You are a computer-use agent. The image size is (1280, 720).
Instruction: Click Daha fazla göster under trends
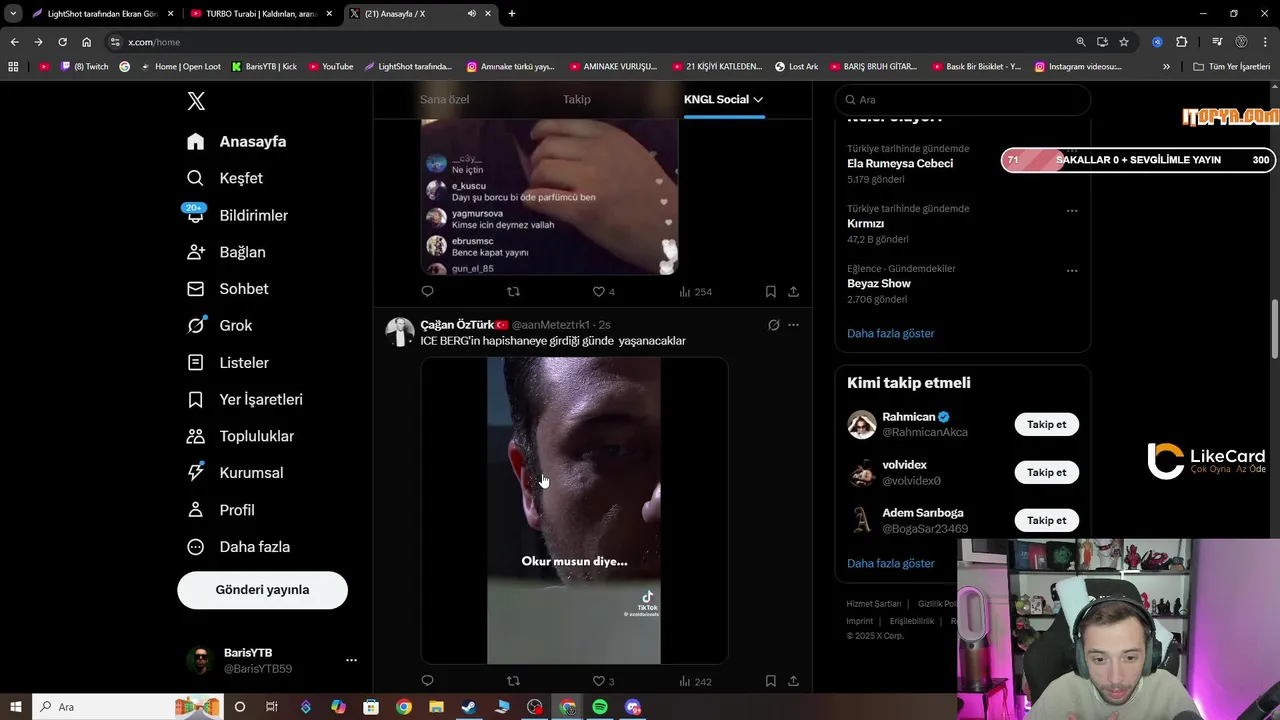point(890,333)
